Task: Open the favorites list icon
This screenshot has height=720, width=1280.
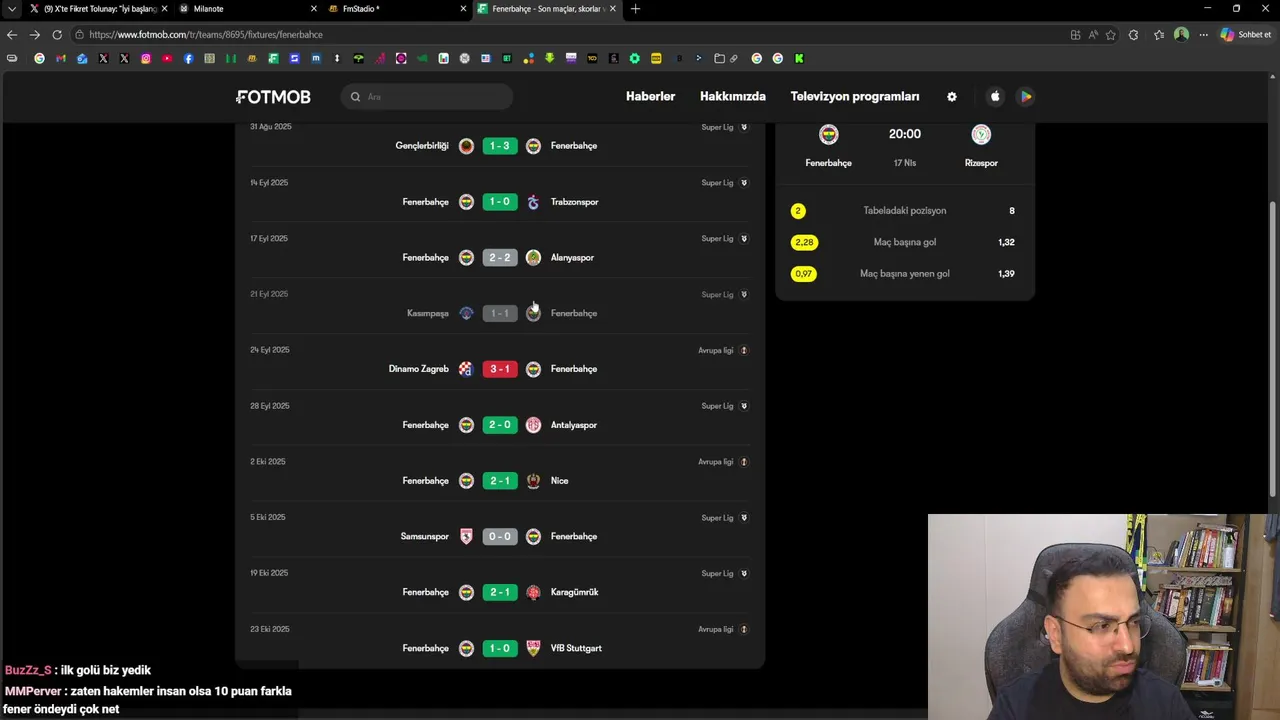Action: tap(1159, 35)
